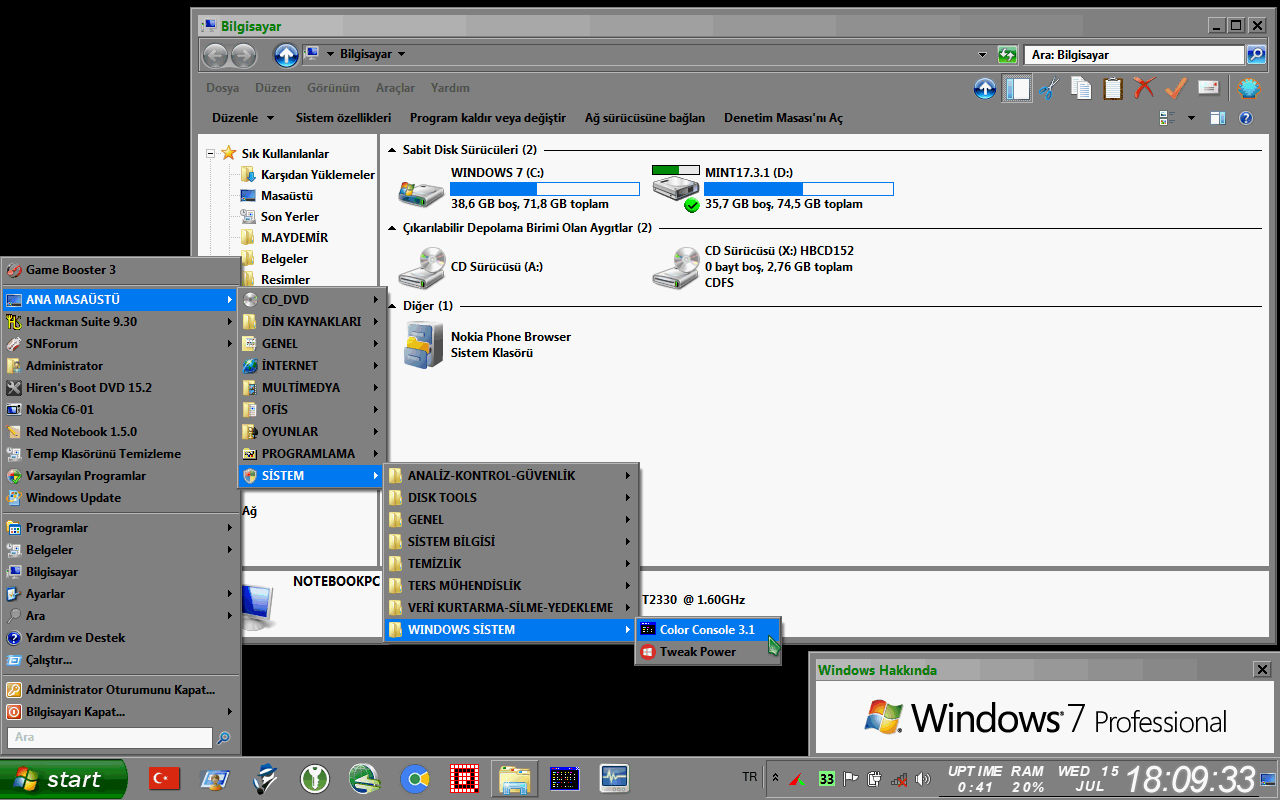Open the Yardım menu
This screenshot has width=1280, height=800.
[x=450, y=88]
